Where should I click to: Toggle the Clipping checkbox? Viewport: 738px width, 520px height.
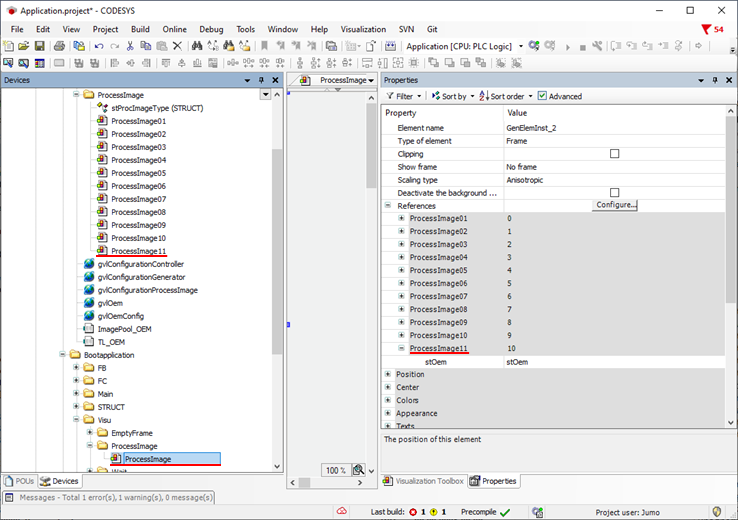614,154
